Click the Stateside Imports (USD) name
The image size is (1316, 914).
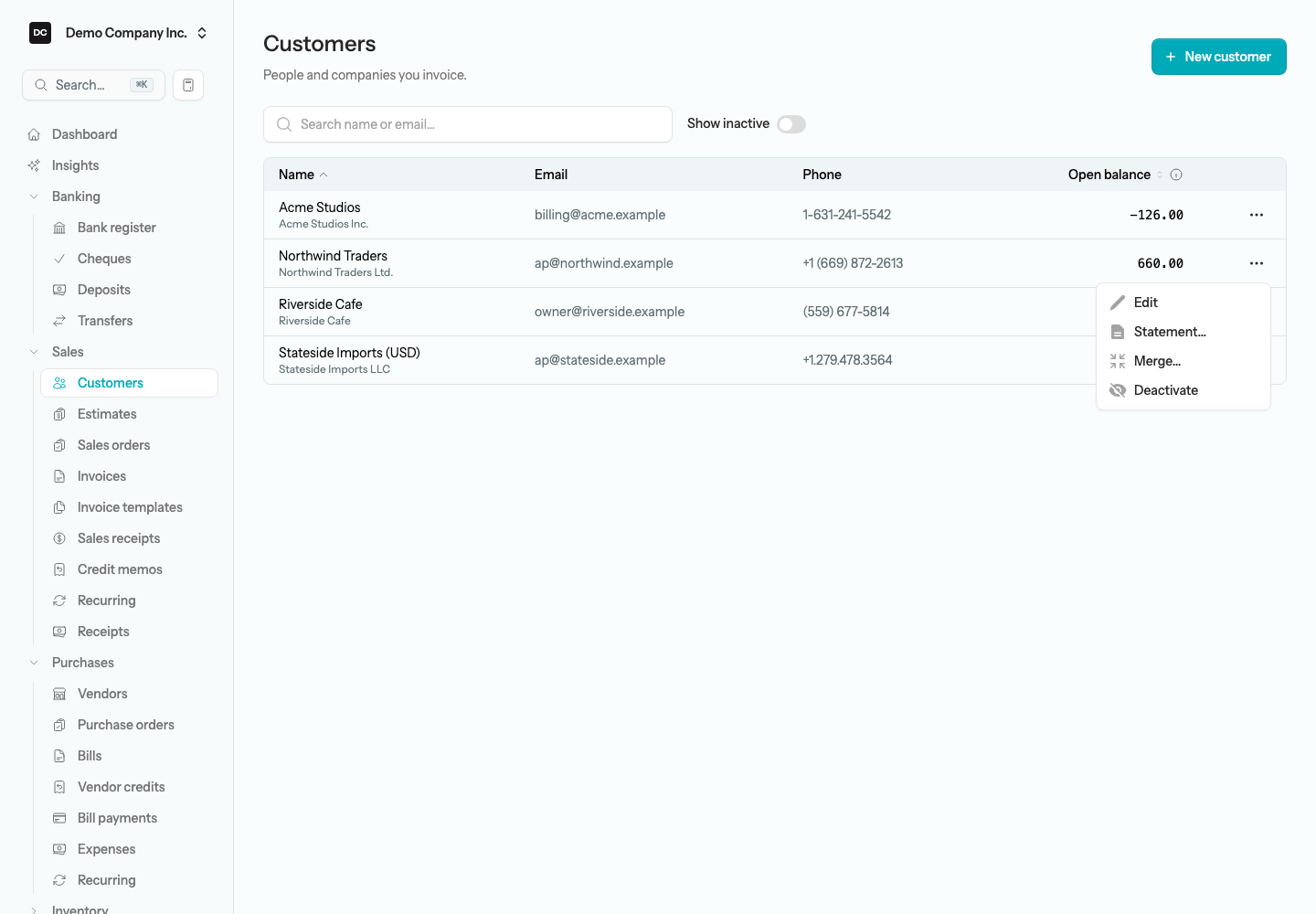(349, 353)
